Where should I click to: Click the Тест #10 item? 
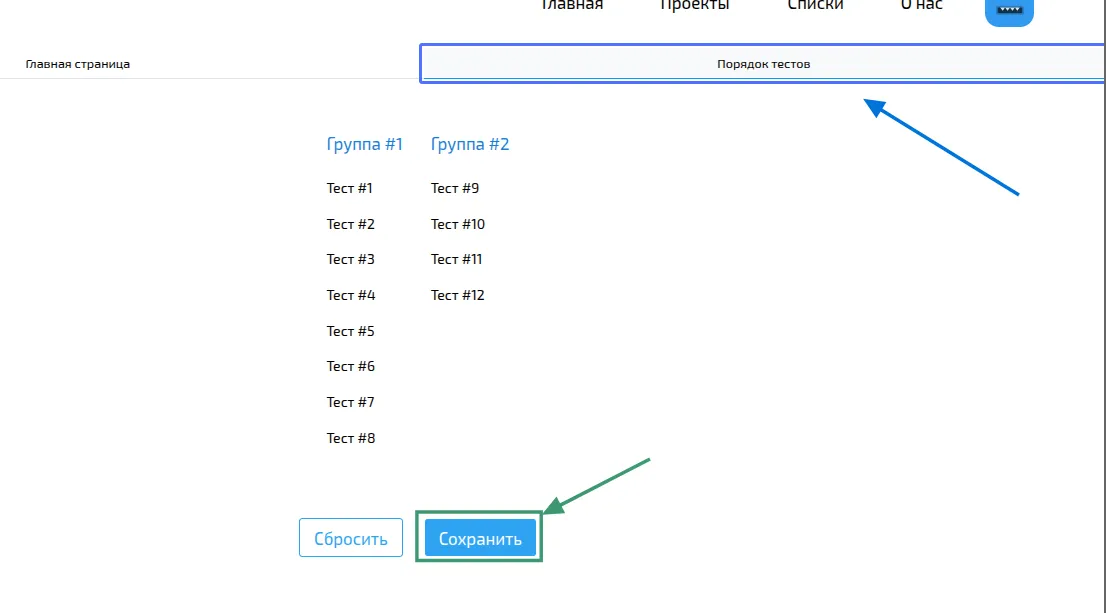pos(457,224)
